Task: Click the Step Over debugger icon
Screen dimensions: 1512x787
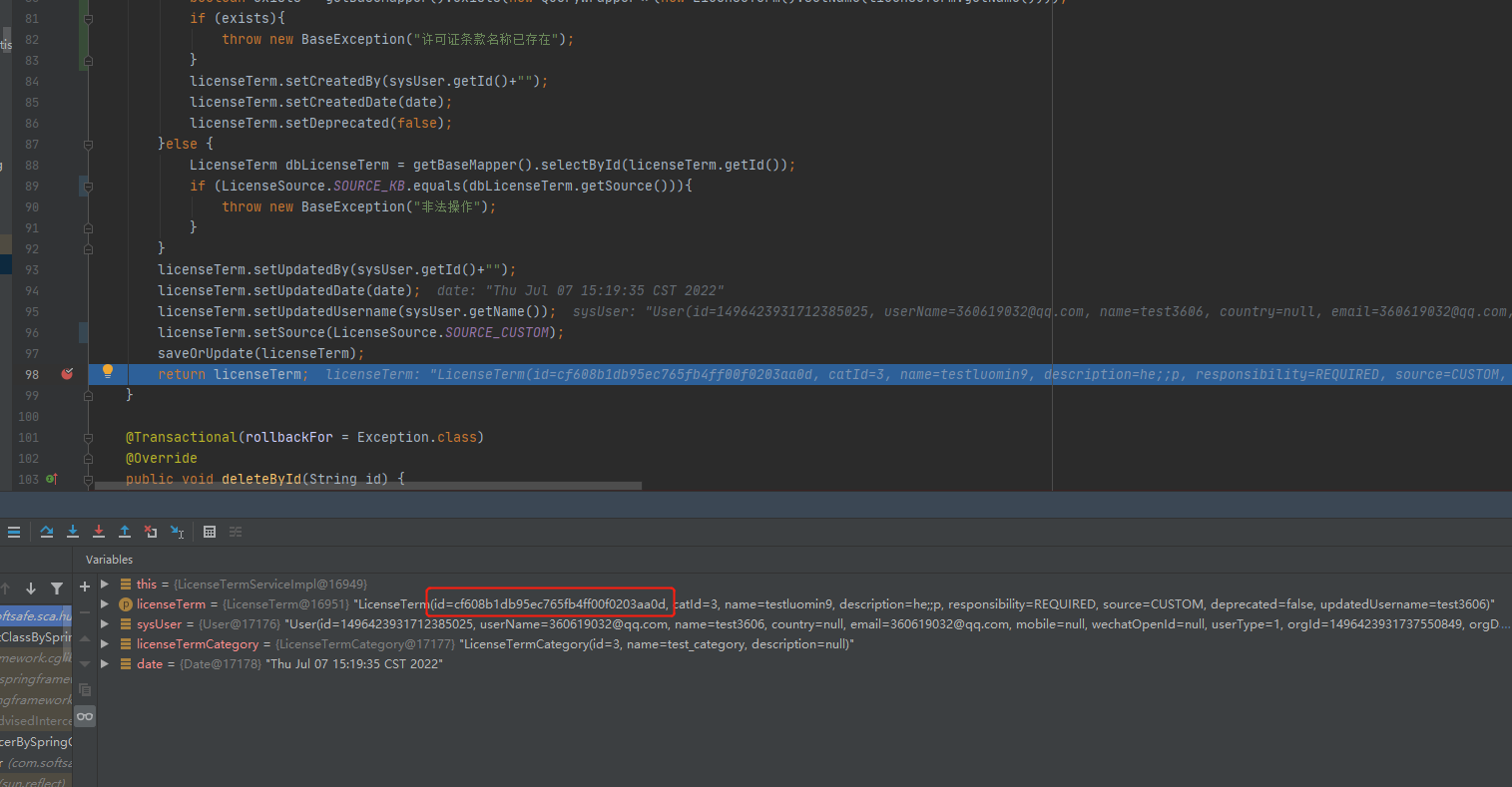Action: pyautogui.click(x=46, y=532)
